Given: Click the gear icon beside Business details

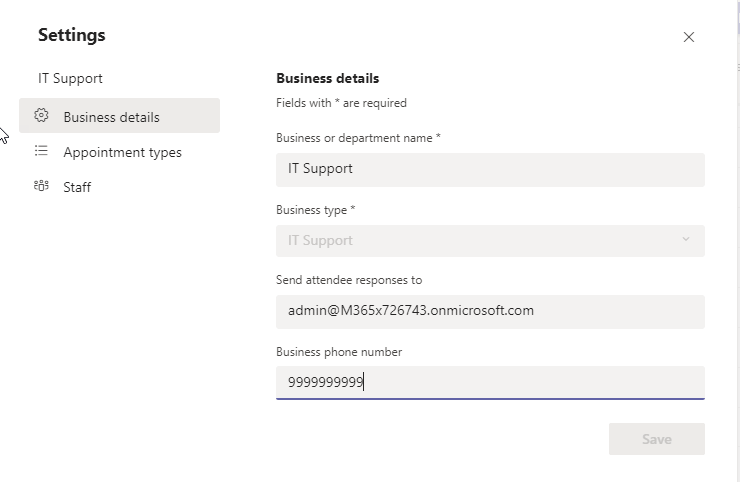Looking at the screenshot, I should pos(41,116).
